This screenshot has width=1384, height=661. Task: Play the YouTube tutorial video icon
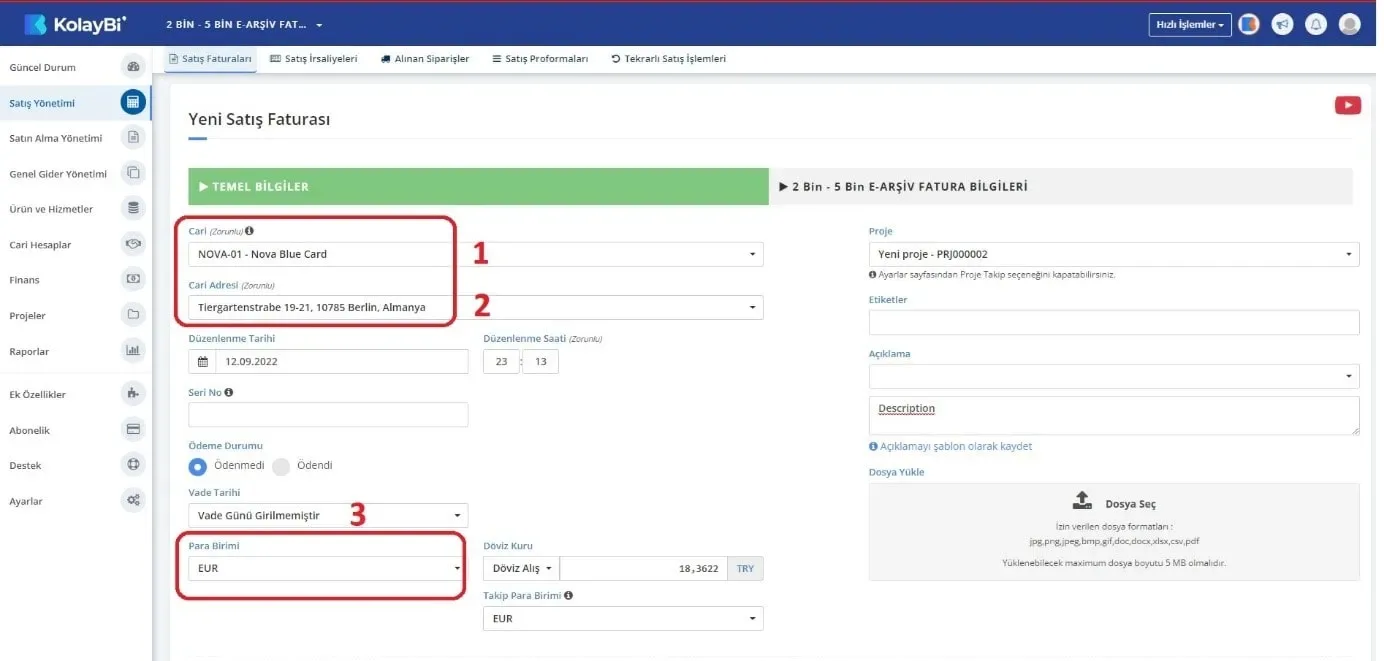click(x=1347, y=105)
